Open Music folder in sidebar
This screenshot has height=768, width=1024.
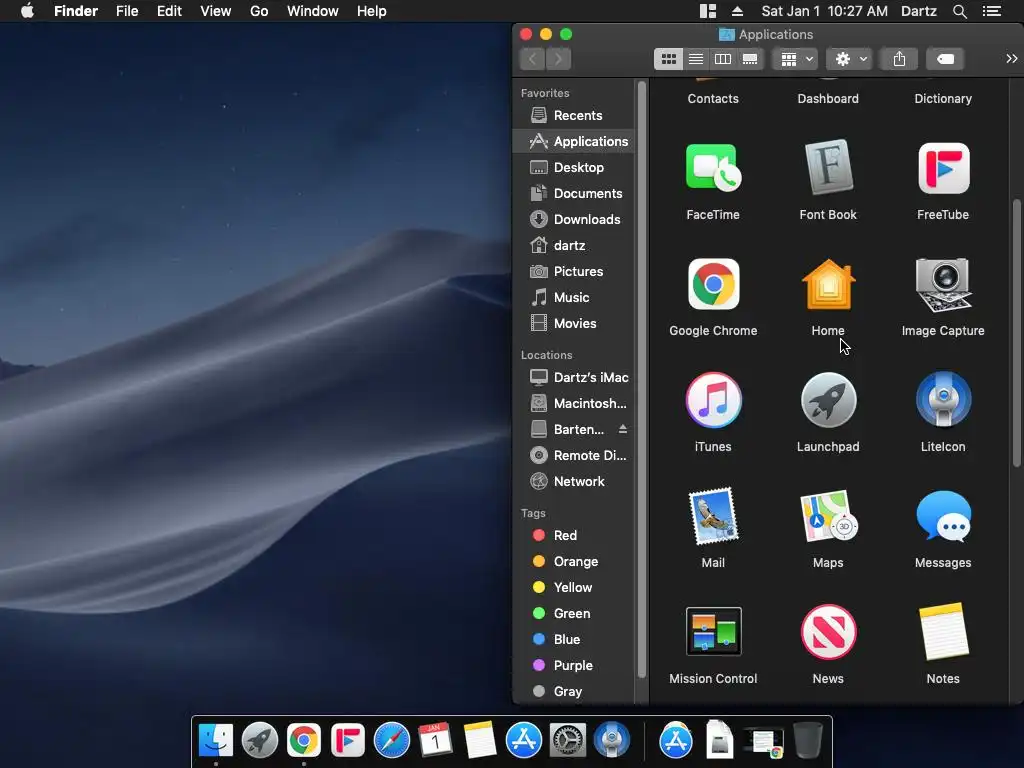pyautogui.click(x=575, y=297)
